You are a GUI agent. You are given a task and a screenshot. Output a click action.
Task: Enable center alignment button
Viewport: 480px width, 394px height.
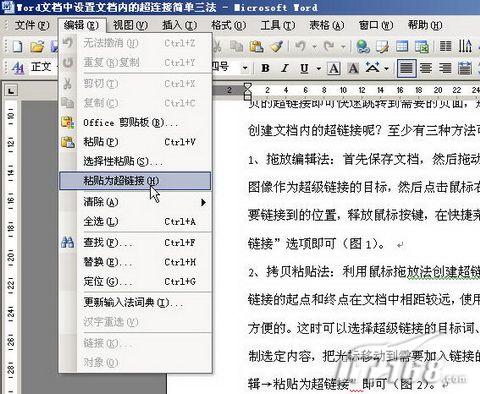426,68
